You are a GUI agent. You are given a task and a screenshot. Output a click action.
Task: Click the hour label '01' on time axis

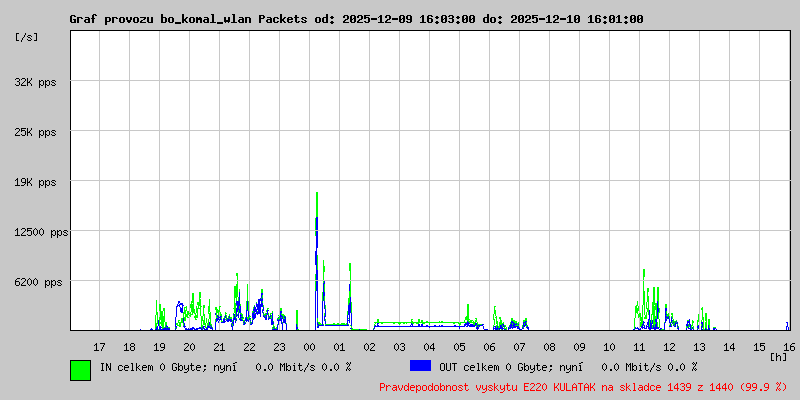[x=339, y=347]
